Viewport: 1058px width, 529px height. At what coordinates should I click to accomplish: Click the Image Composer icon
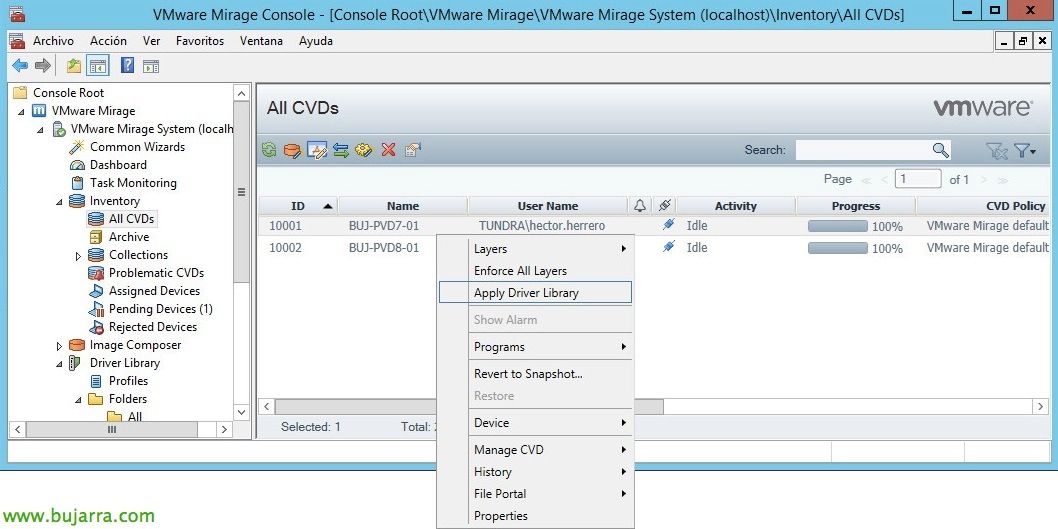tap(78, 345)
